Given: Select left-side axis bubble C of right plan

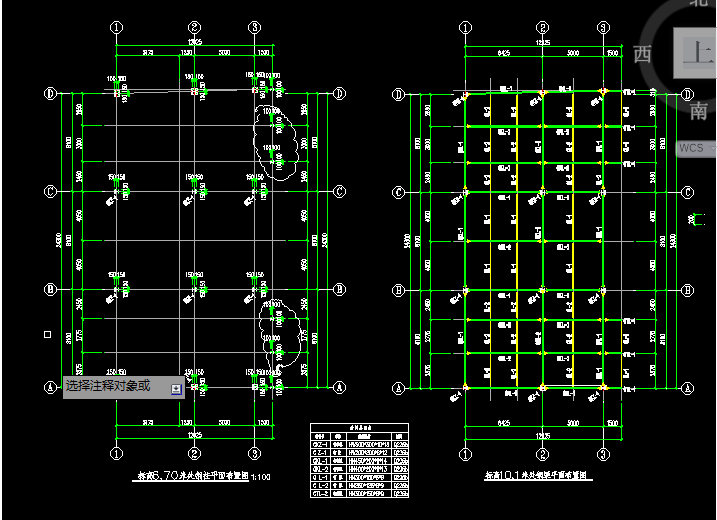Looking at the screenshot, I should pyautogui.click(x=399, y=193).
